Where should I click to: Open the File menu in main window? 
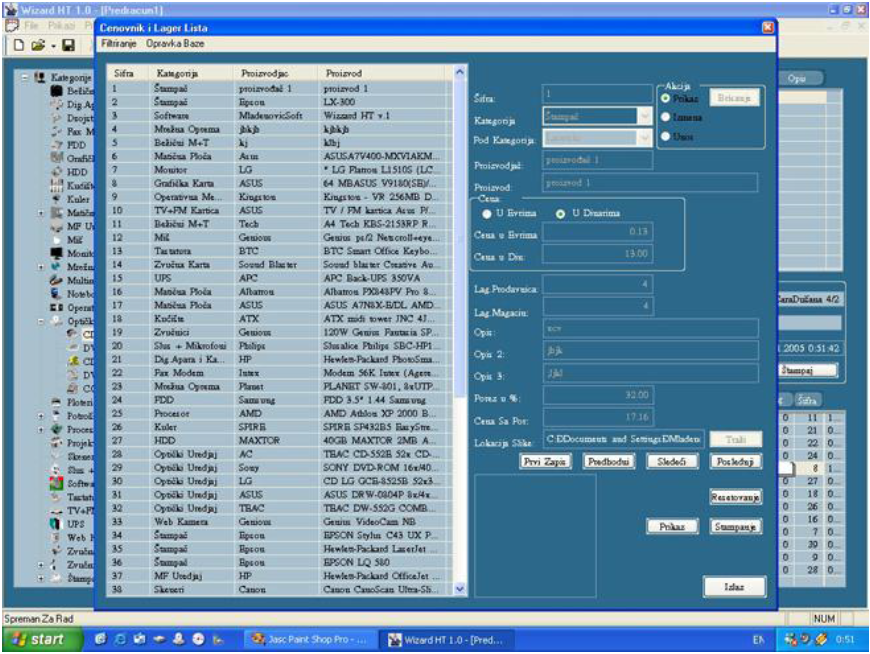31,26
